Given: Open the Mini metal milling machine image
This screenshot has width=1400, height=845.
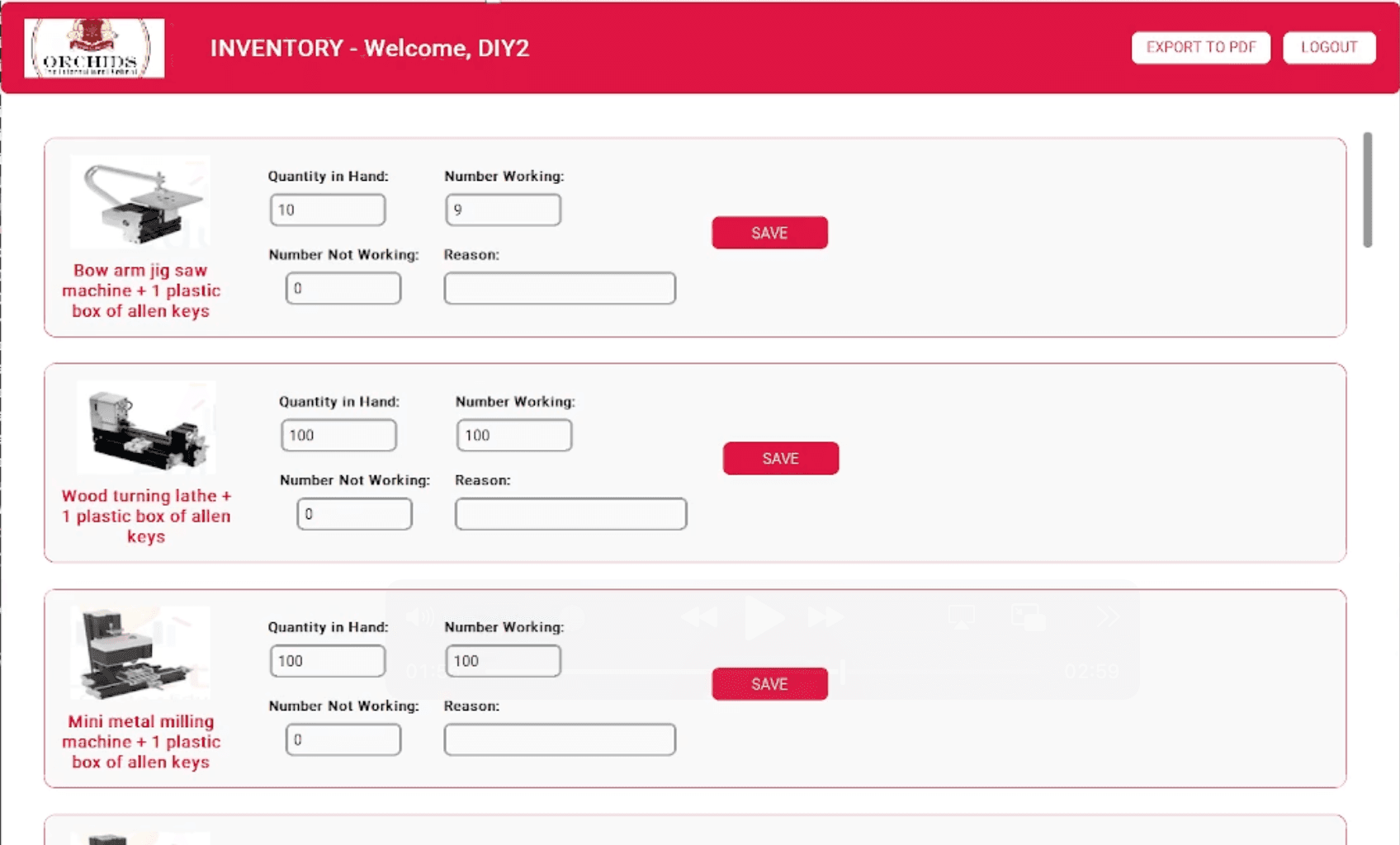Looking at the screenshot, I should pyautogui.click(x=140, y=653).
